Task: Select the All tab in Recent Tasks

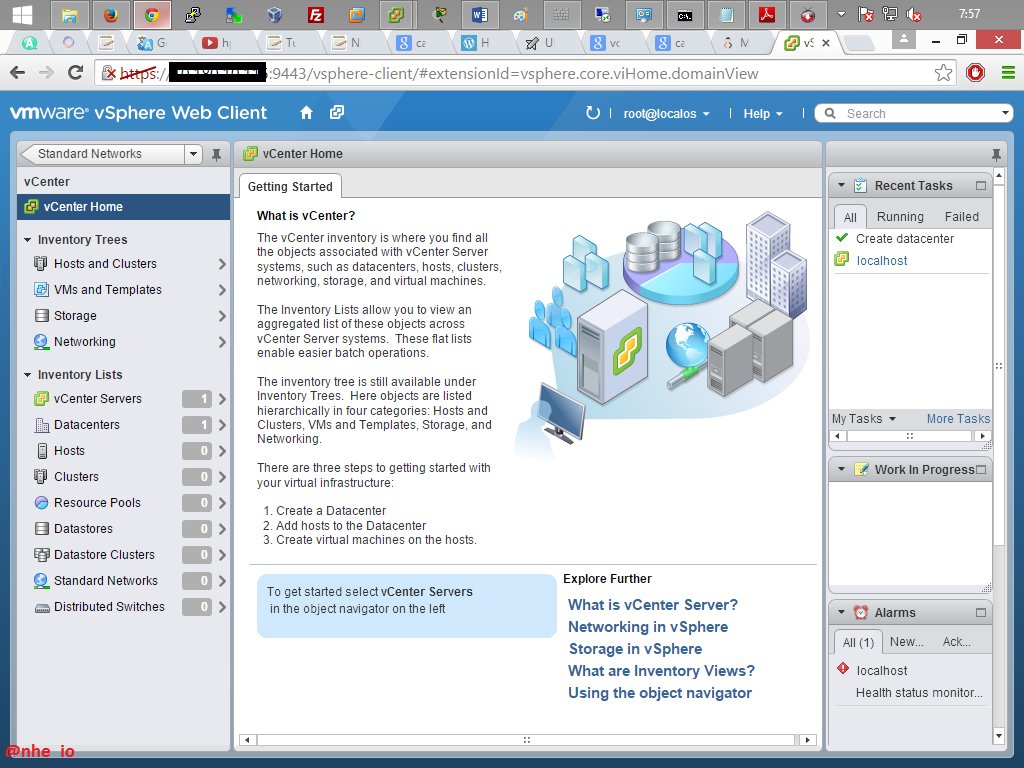Action: [x=850, y=217]
